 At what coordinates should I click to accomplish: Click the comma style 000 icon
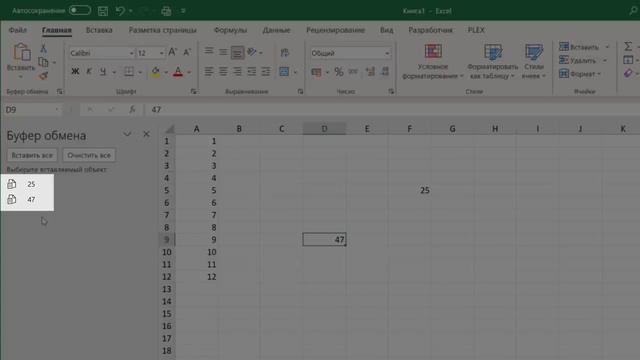click(353, 72)
